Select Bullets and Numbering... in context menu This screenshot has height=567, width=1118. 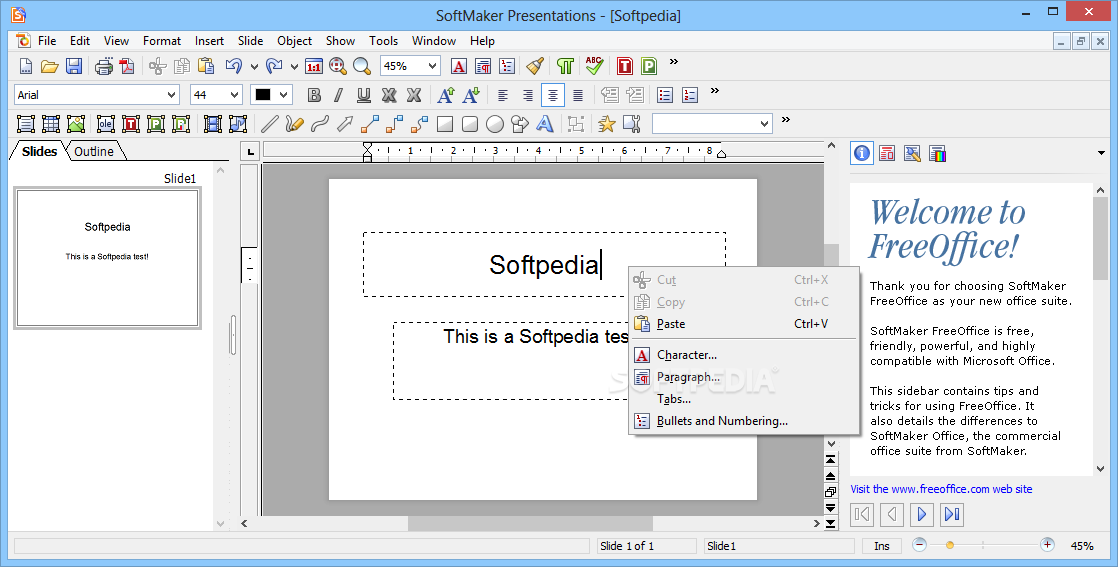744,421
